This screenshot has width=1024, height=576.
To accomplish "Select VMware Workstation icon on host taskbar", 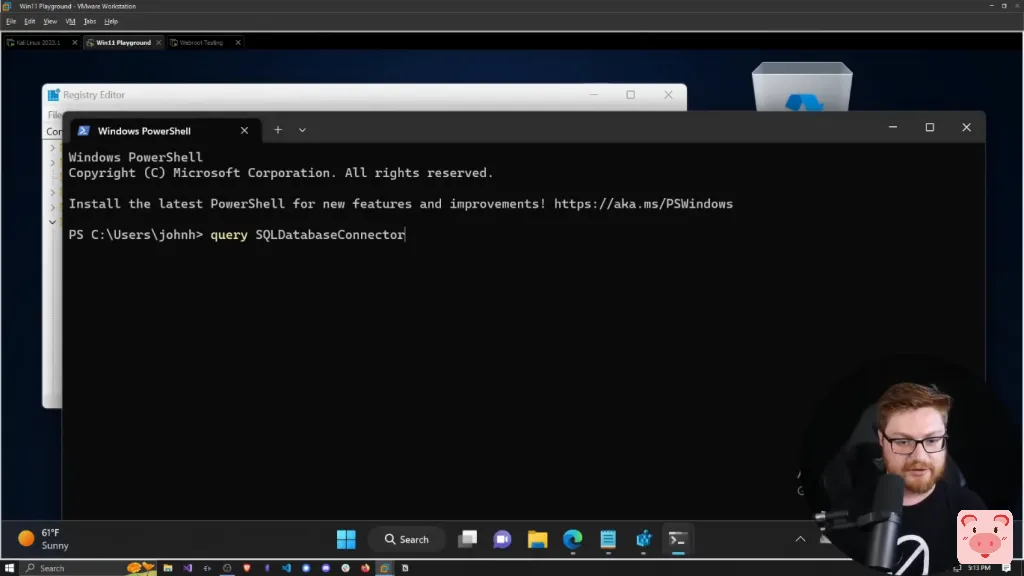I will click(385, 568).
